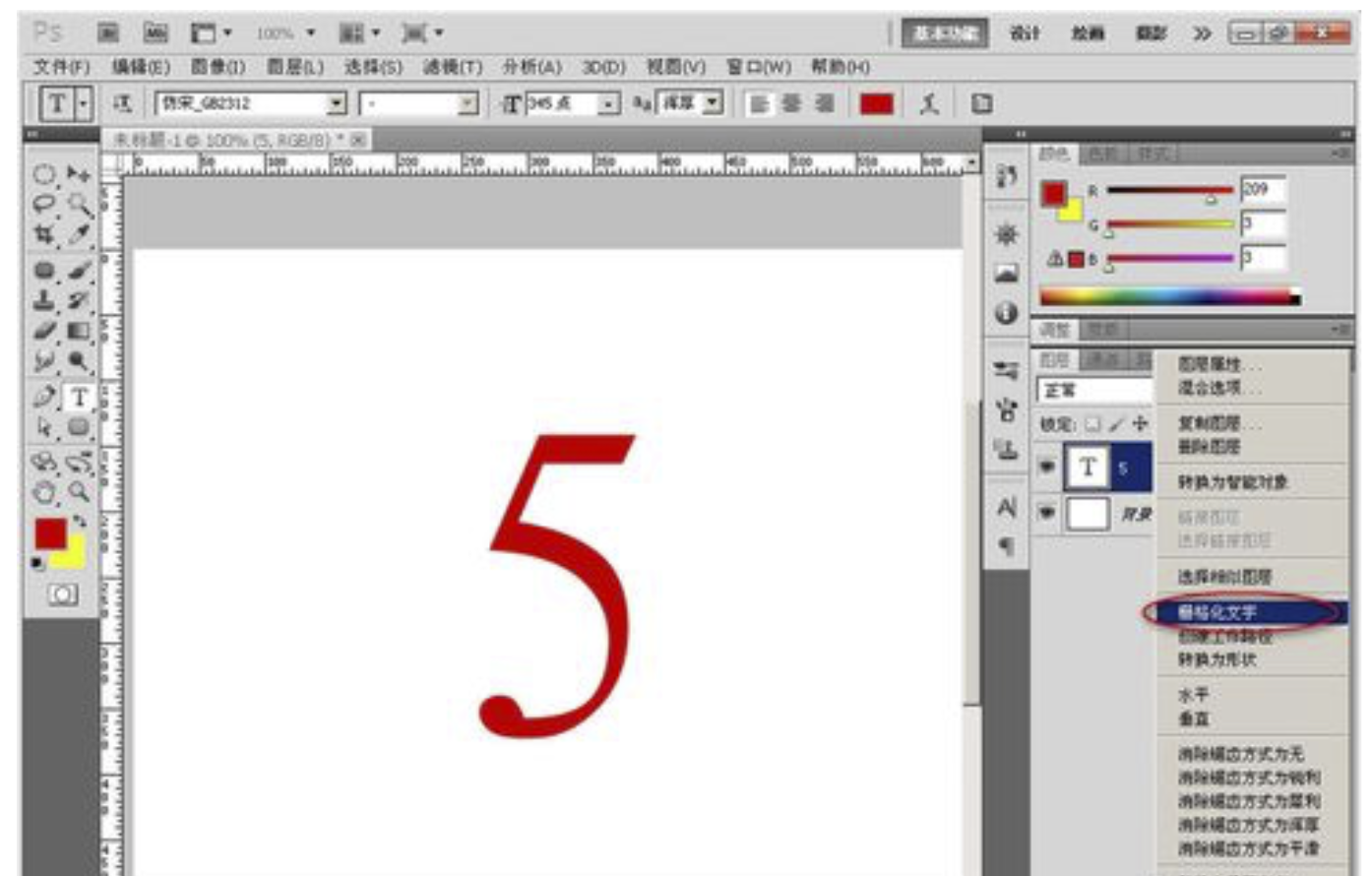Select the Brush tool
This screenshot has width=1372, height=876.
(79, 270)
